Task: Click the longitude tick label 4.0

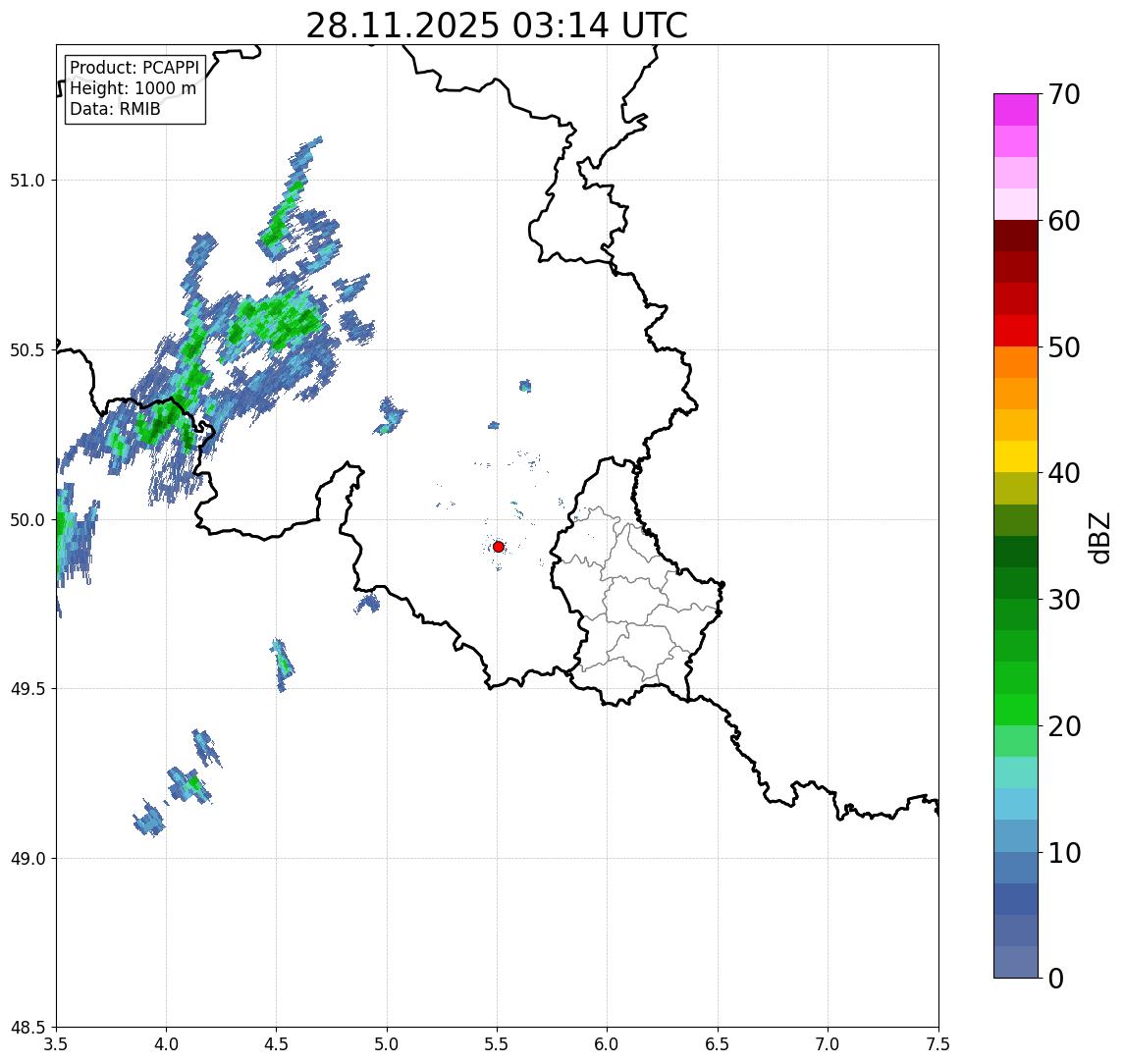Action: 166,1044
